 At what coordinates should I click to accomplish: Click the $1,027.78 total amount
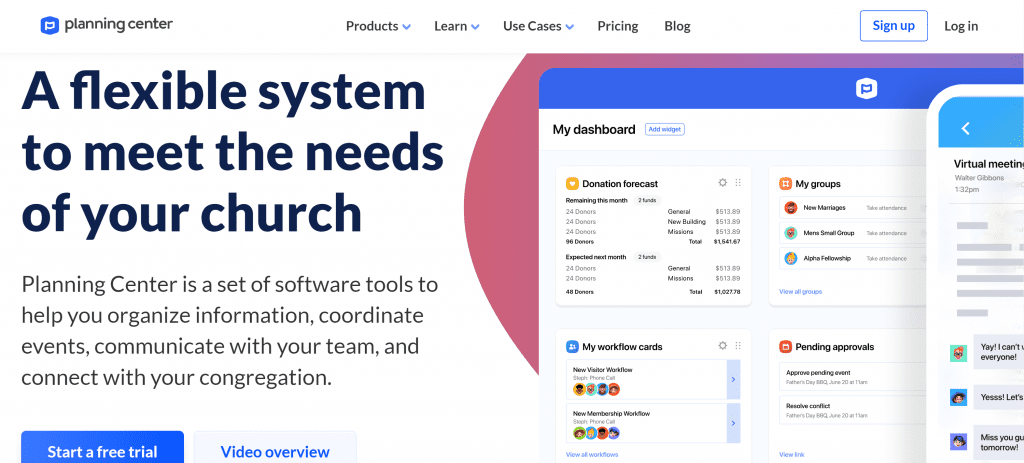coord(727,292)
